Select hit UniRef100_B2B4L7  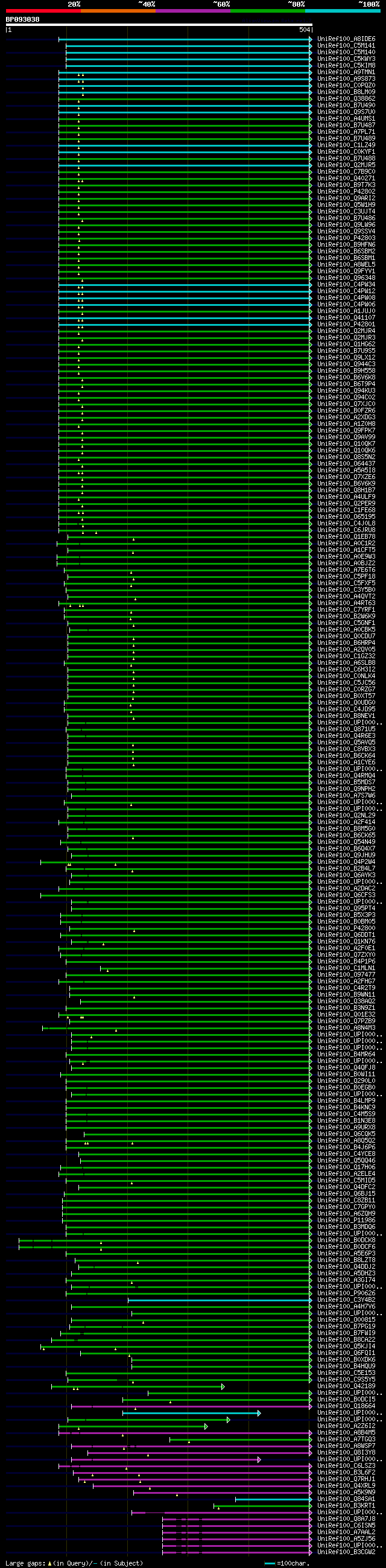coord(346,869)
